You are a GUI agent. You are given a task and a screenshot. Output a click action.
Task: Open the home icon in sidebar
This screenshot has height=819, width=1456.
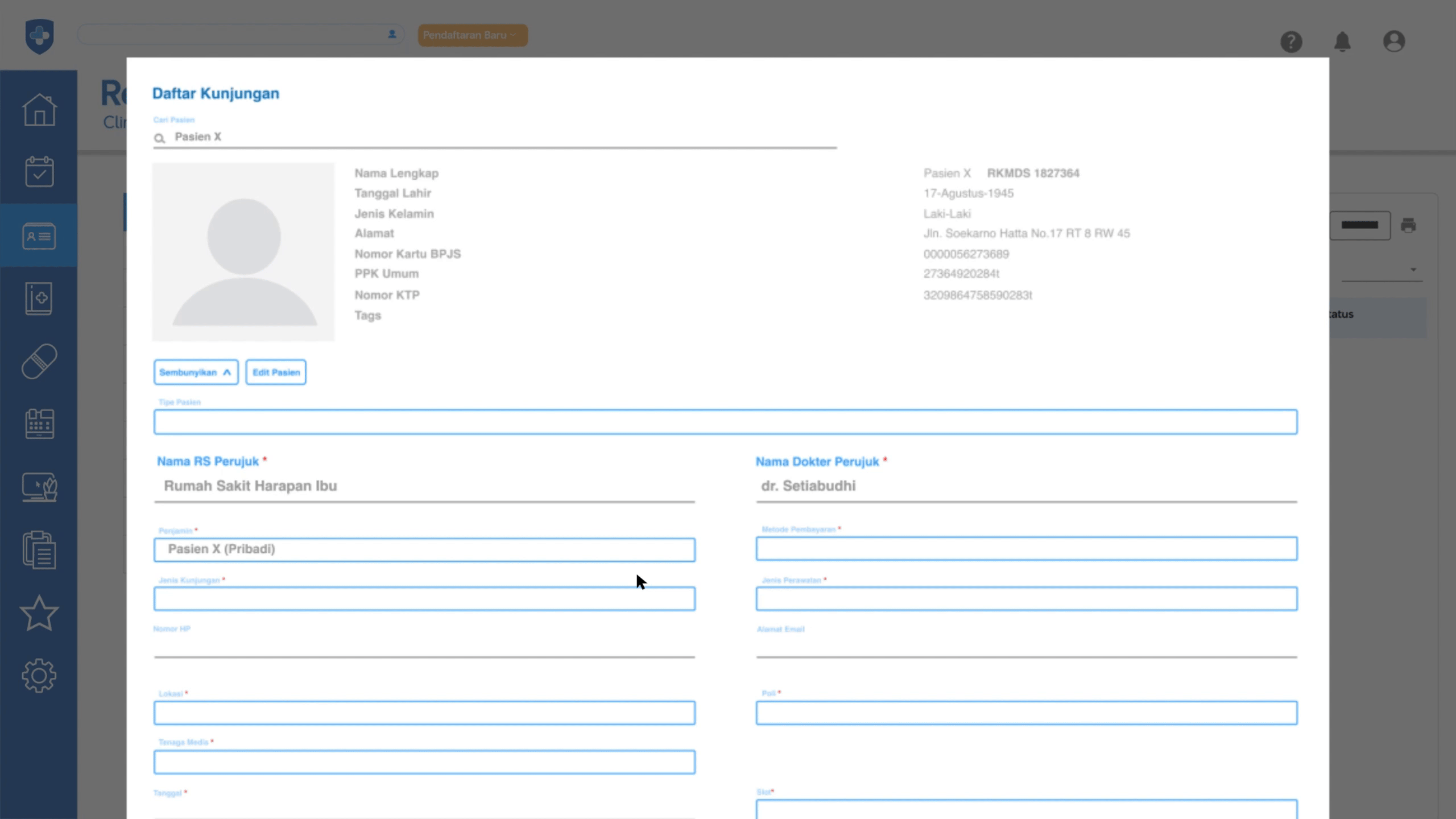tap(39, 109)
